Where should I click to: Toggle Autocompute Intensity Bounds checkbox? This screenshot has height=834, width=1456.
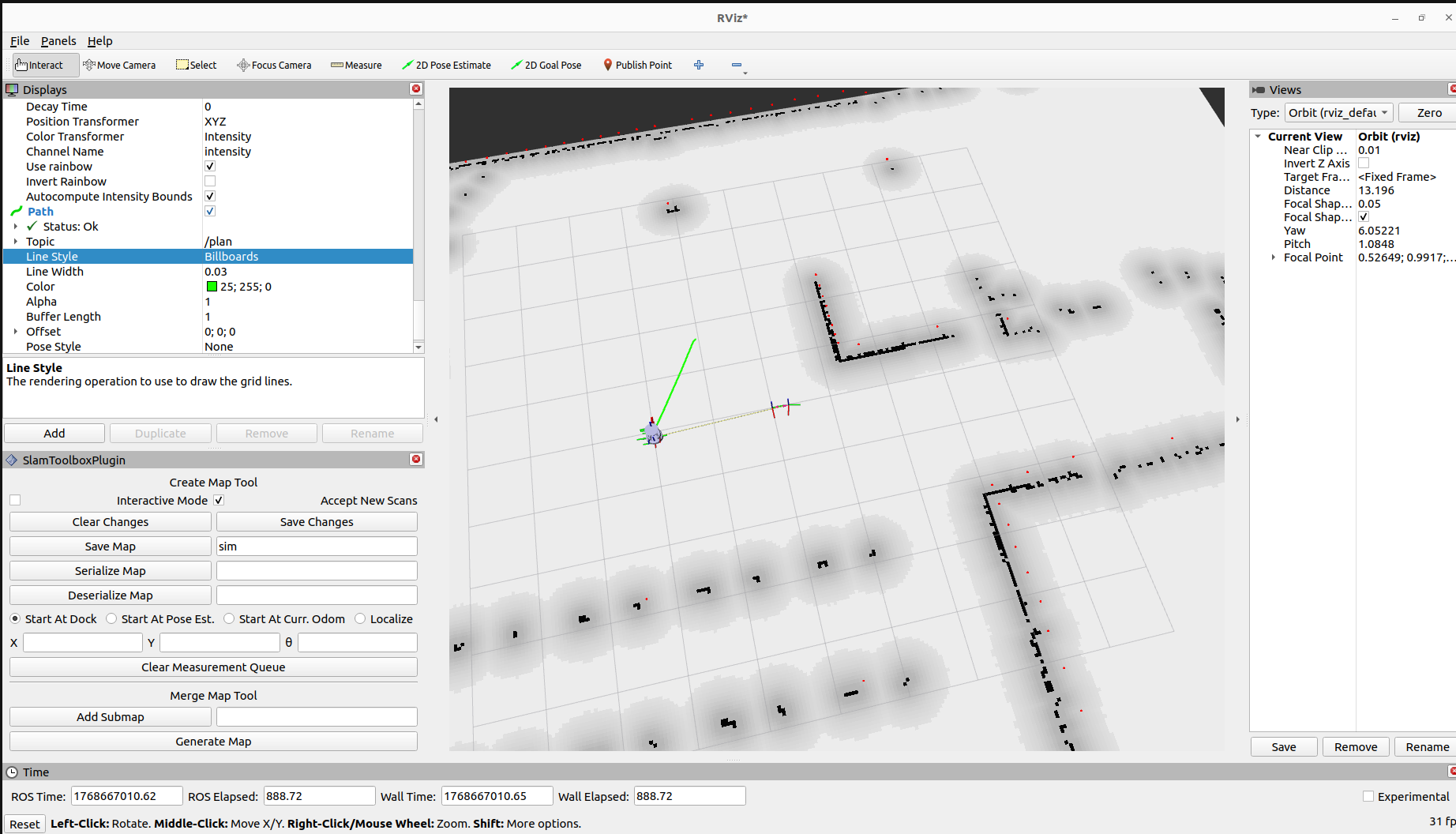point(210,196)
